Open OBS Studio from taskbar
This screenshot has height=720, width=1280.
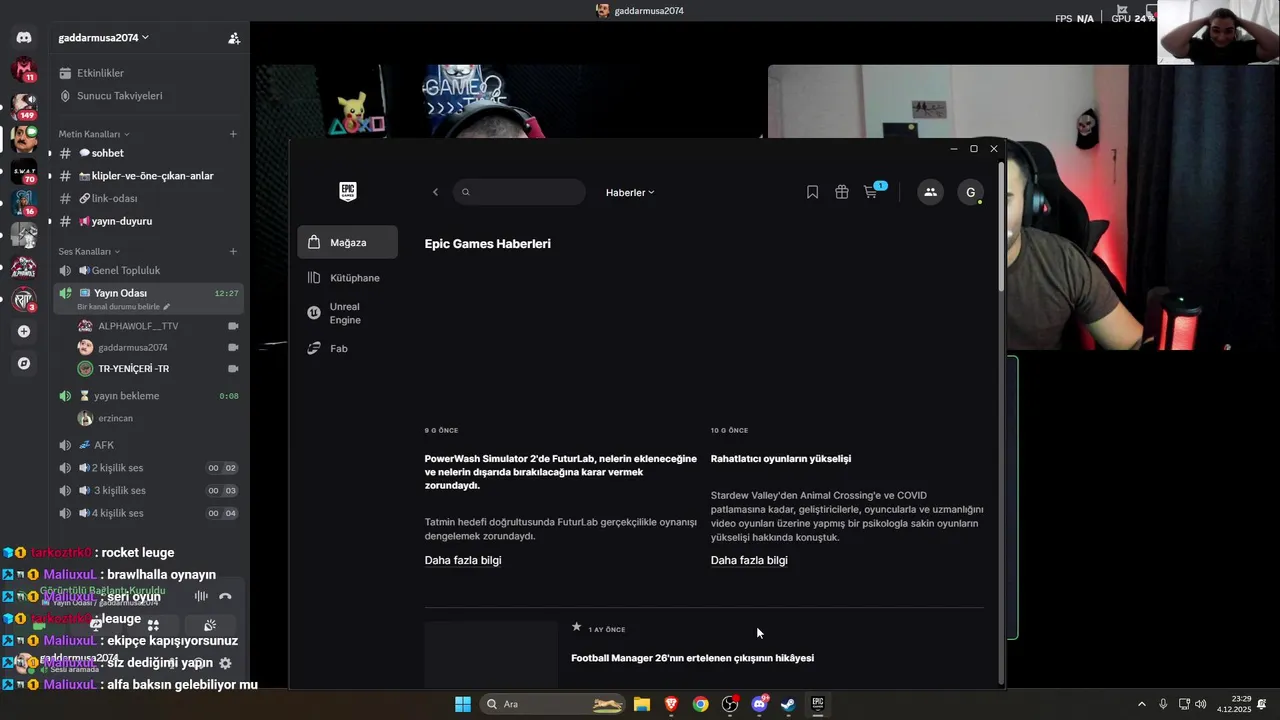[730, 704]
